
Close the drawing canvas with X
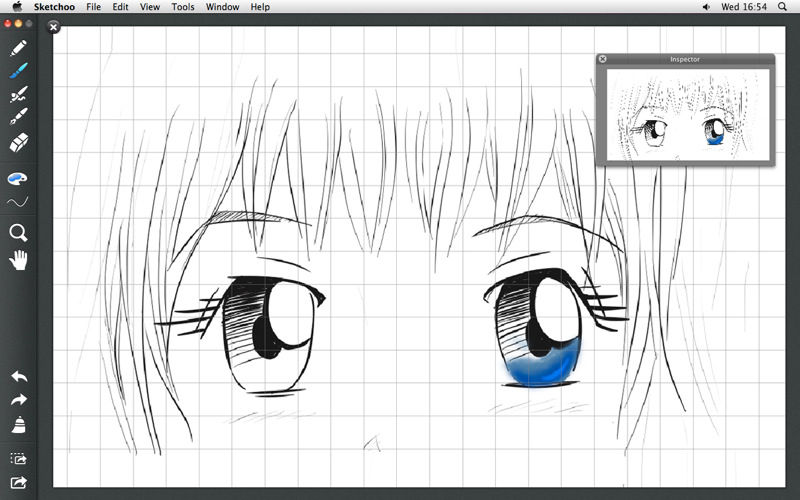click(x=54, y=27)
